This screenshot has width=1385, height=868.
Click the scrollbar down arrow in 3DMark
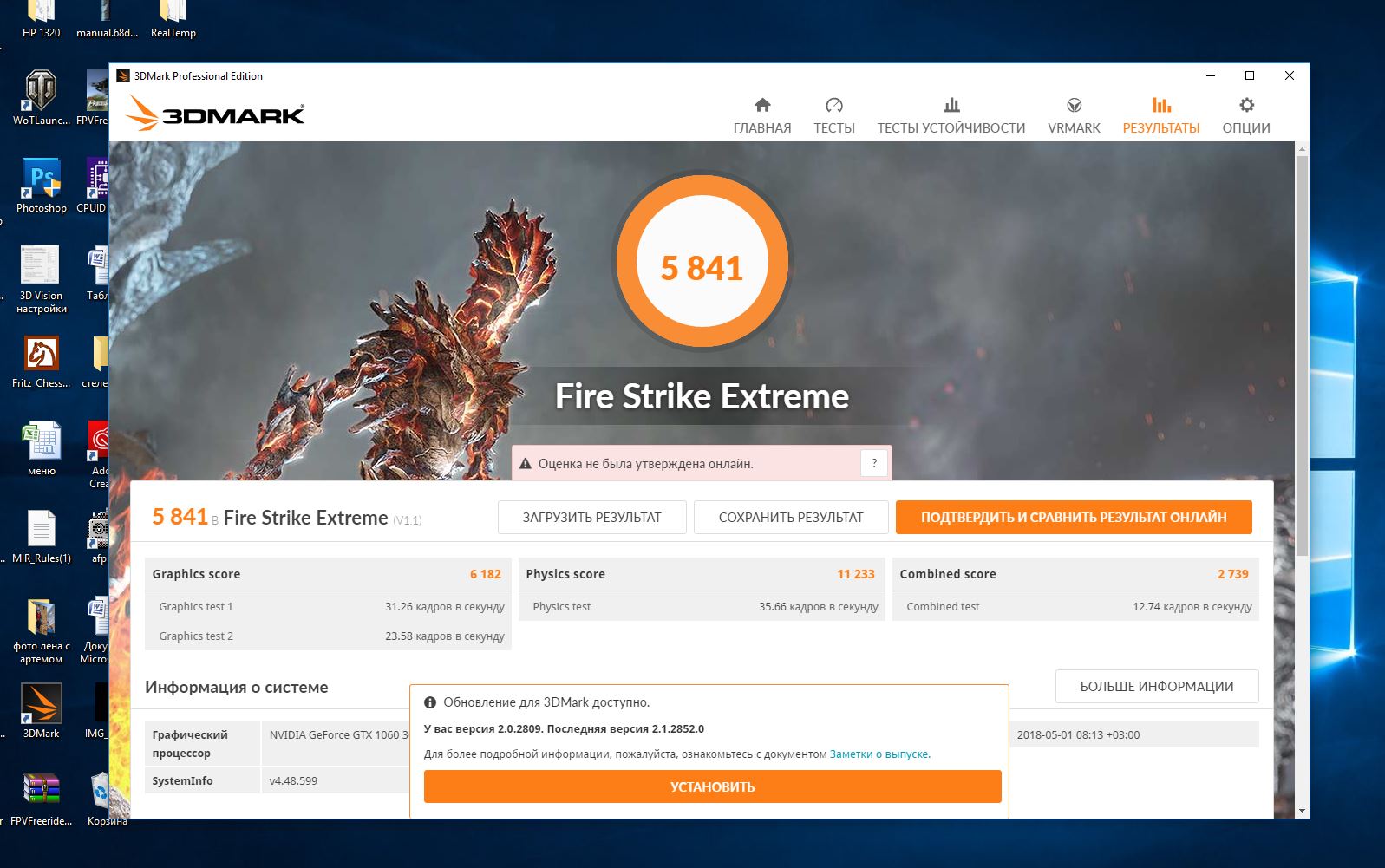pos(1301,811)
